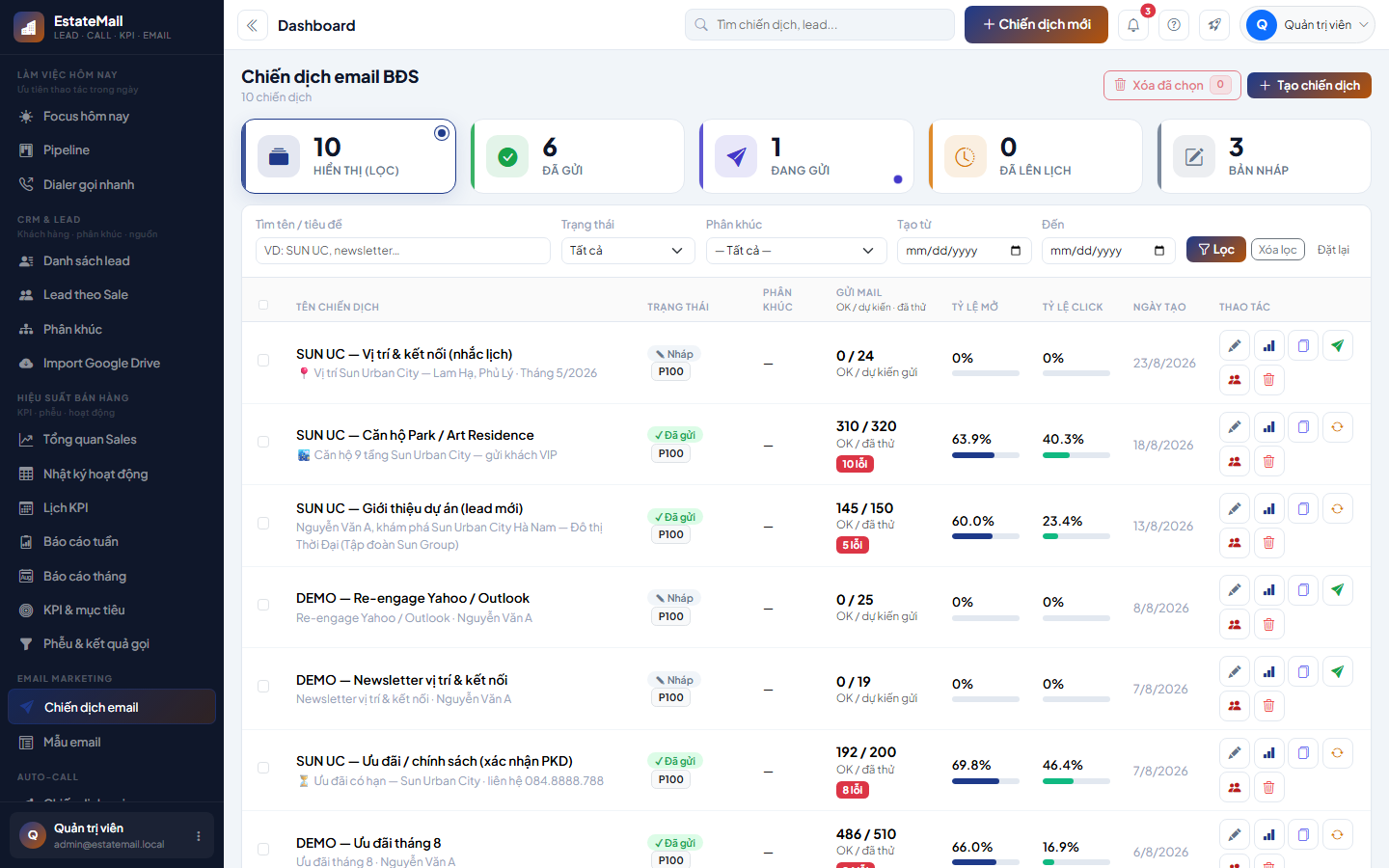Click the EstateMall logo
This screenshot has width=1389, height=868.
[29, 27]
